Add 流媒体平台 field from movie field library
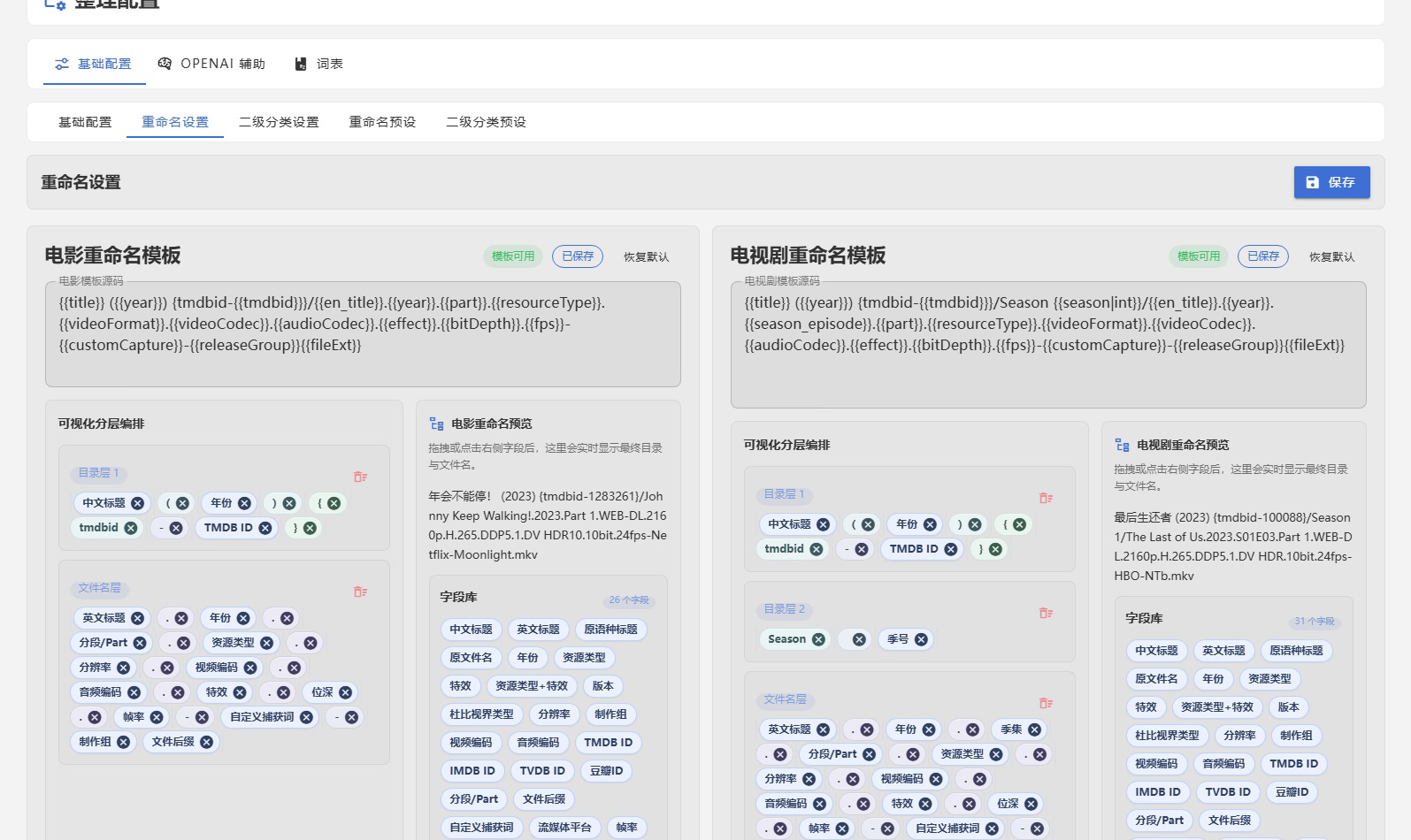Viewport: 1411px width, 840px height. pos(564,828)
